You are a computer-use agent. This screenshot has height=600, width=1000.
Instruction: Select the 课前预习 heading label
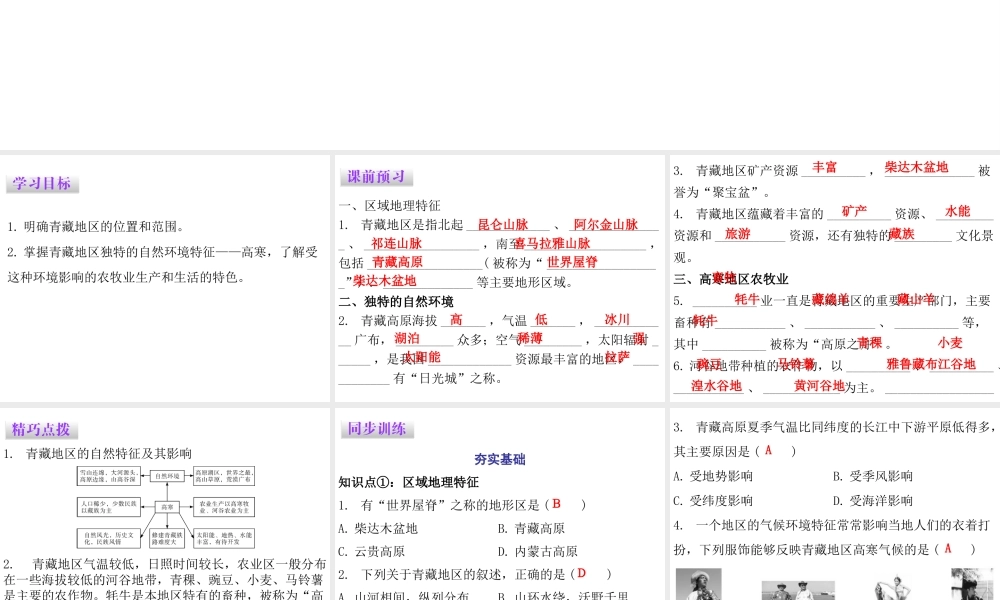[x=377, y=177]
